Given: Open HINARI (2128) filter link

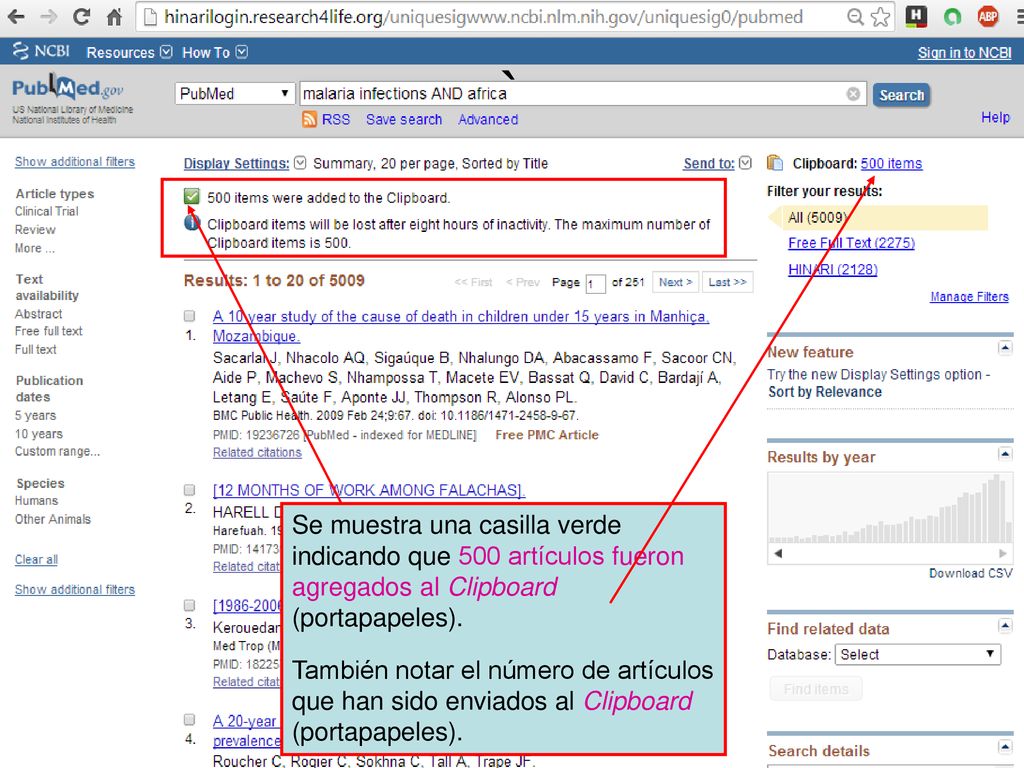Looking at the screenshot, I should (x=833, y=269).
